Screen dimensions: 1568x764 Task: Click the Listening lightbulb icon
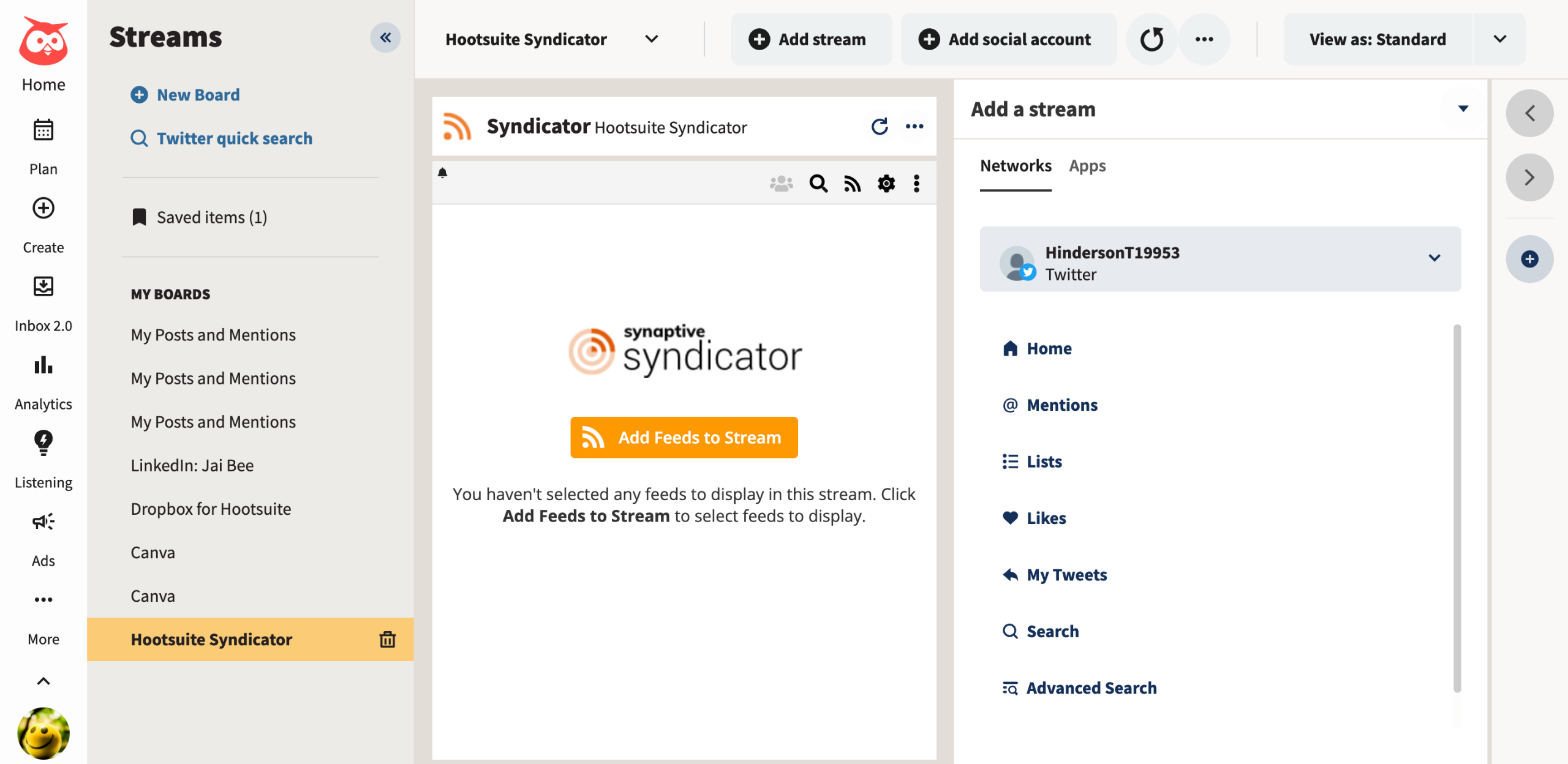[x=43, y=443]
